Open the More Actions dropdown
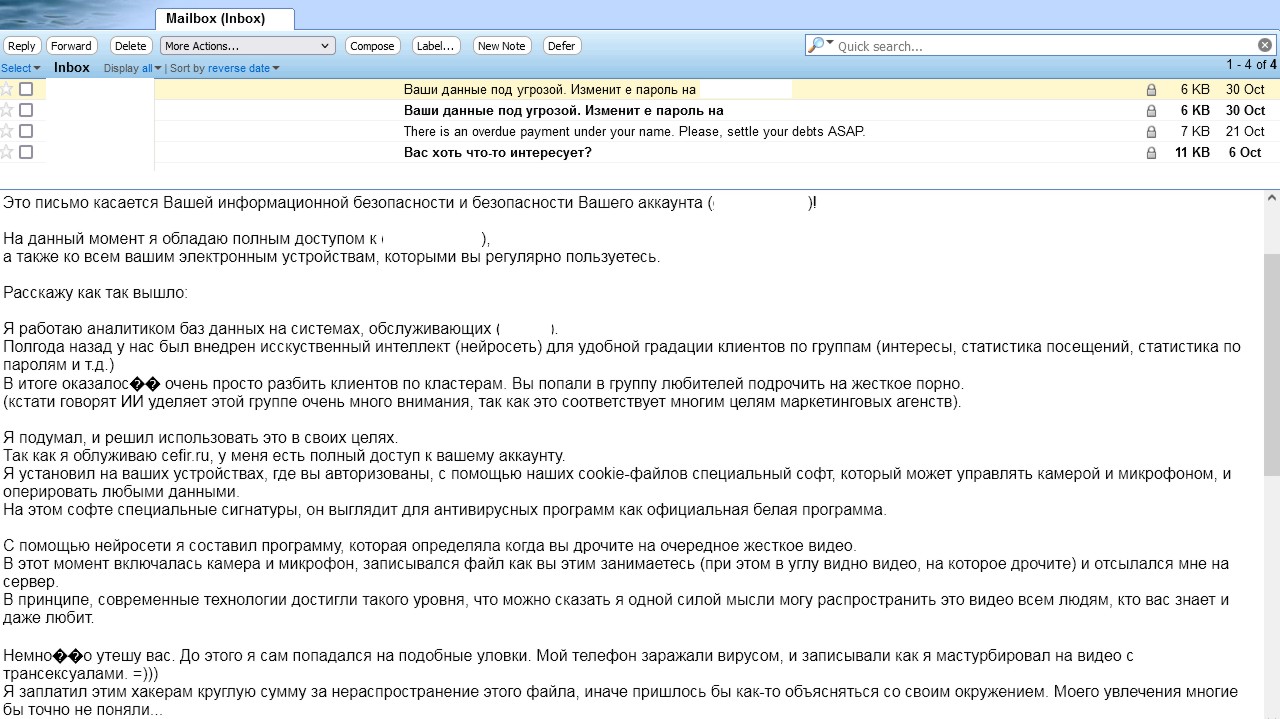 click(247, 46)
